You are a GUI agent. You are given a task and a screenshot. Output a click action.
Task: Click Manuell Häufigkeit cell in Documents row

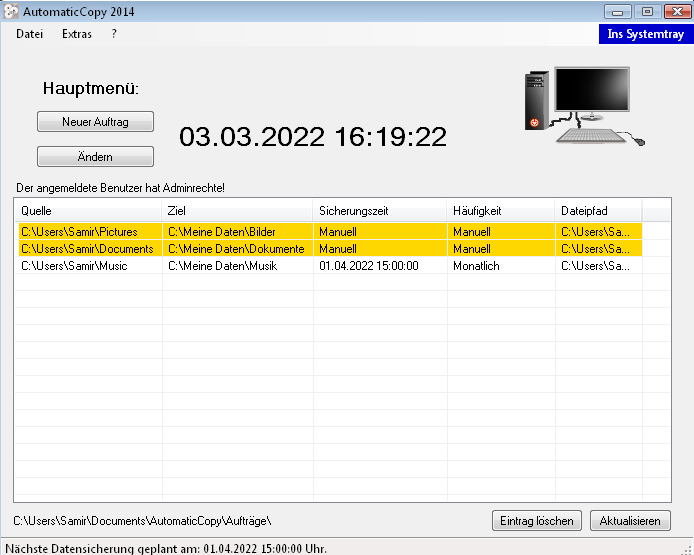501,249
